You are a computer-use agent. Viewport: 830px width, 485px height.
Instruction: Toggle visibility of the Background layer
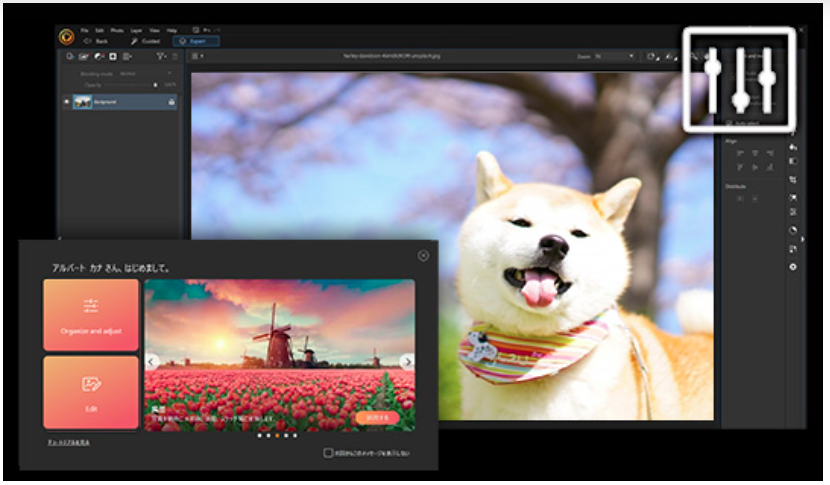coord(67,101)
